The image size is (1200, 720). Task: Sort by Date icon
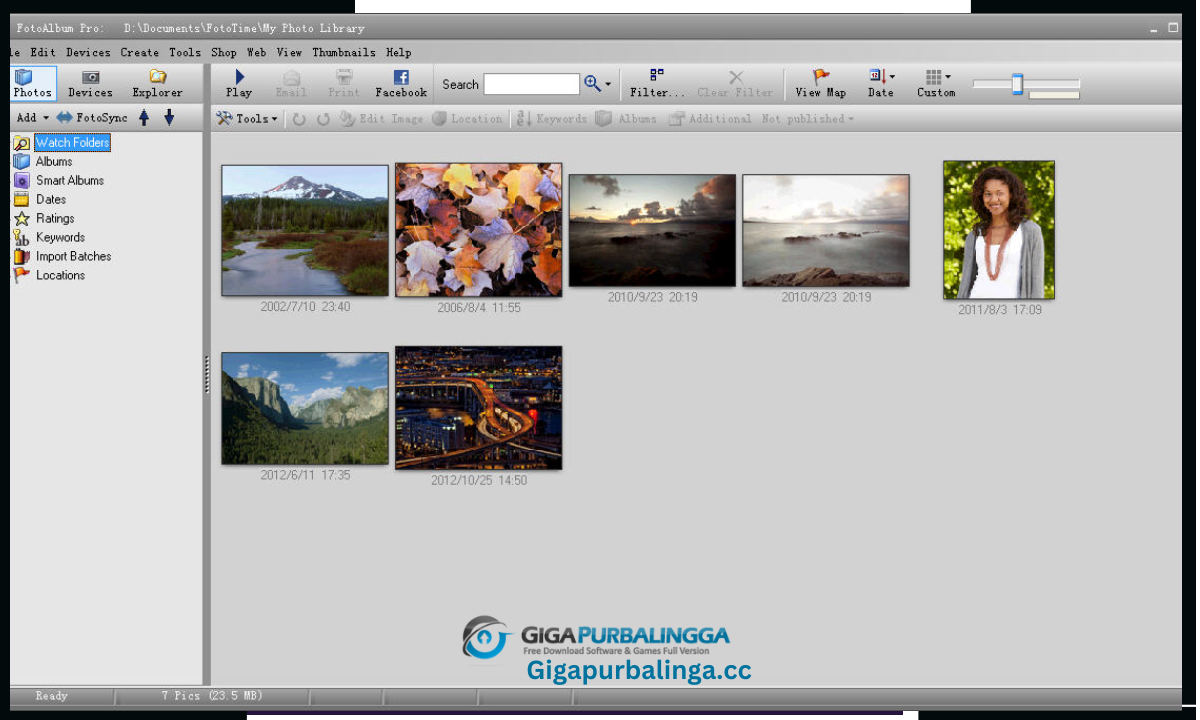[877, 76]
